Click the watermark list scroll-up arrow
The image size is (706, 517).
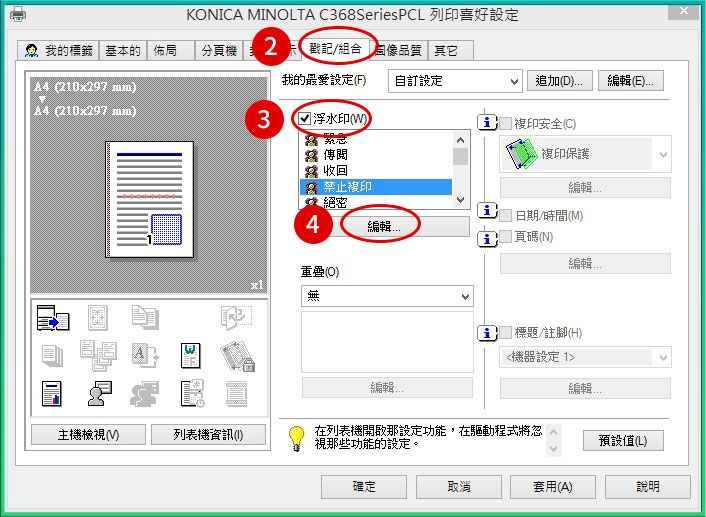tap(460, 140)
